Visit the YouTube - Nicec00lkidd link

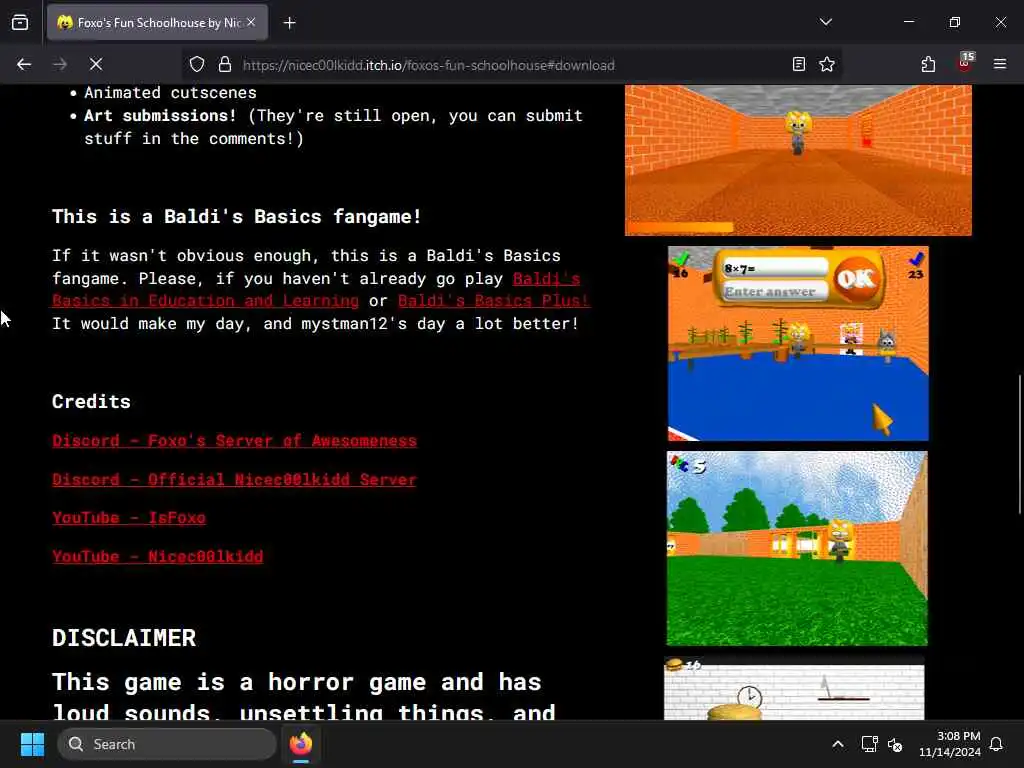[157, 556]
